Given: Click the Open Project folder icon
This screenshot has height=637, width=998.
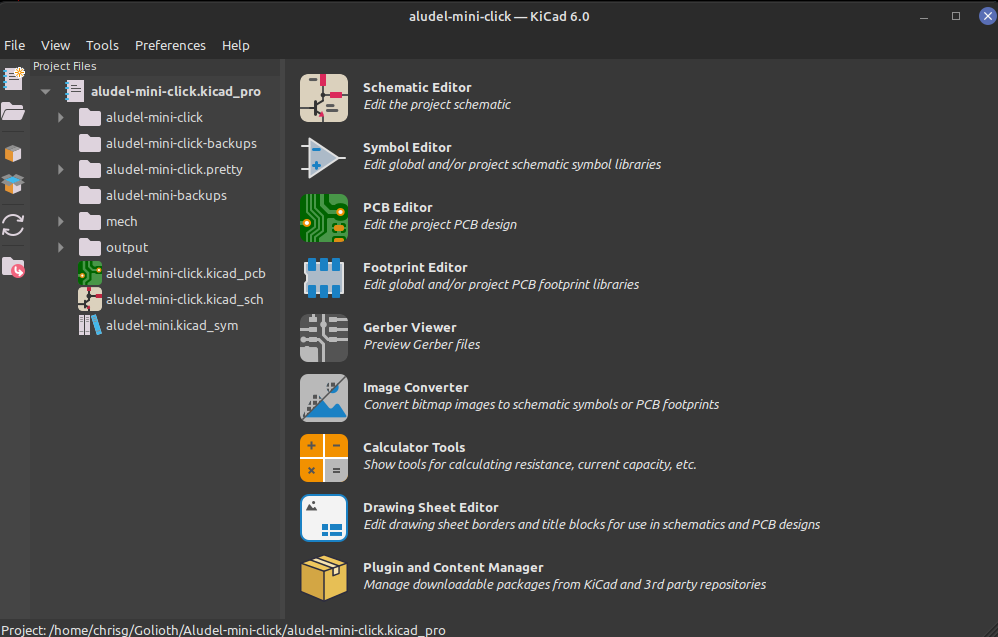Looking at the screenshot, I should tap(13, 111).
